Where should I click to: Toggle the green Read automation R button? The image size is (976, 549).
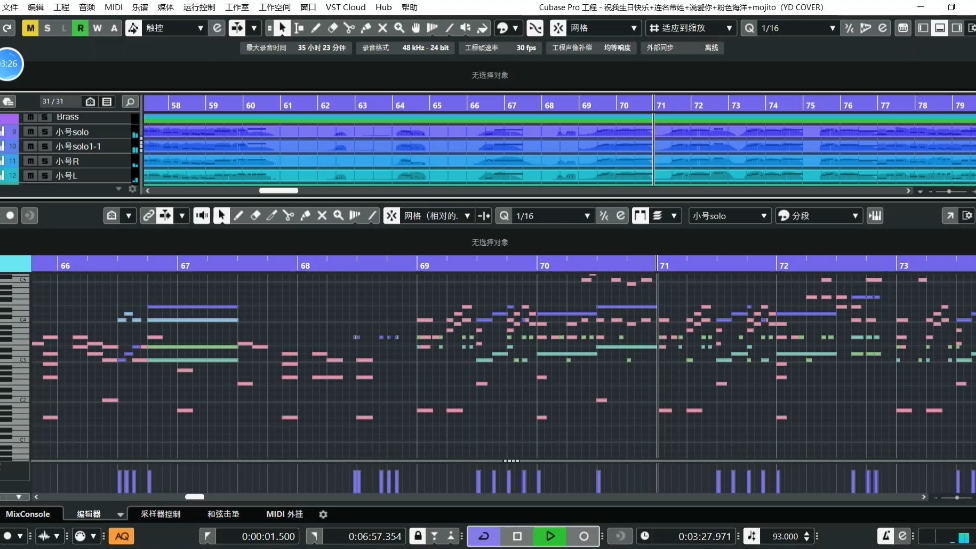coord(80,28)
